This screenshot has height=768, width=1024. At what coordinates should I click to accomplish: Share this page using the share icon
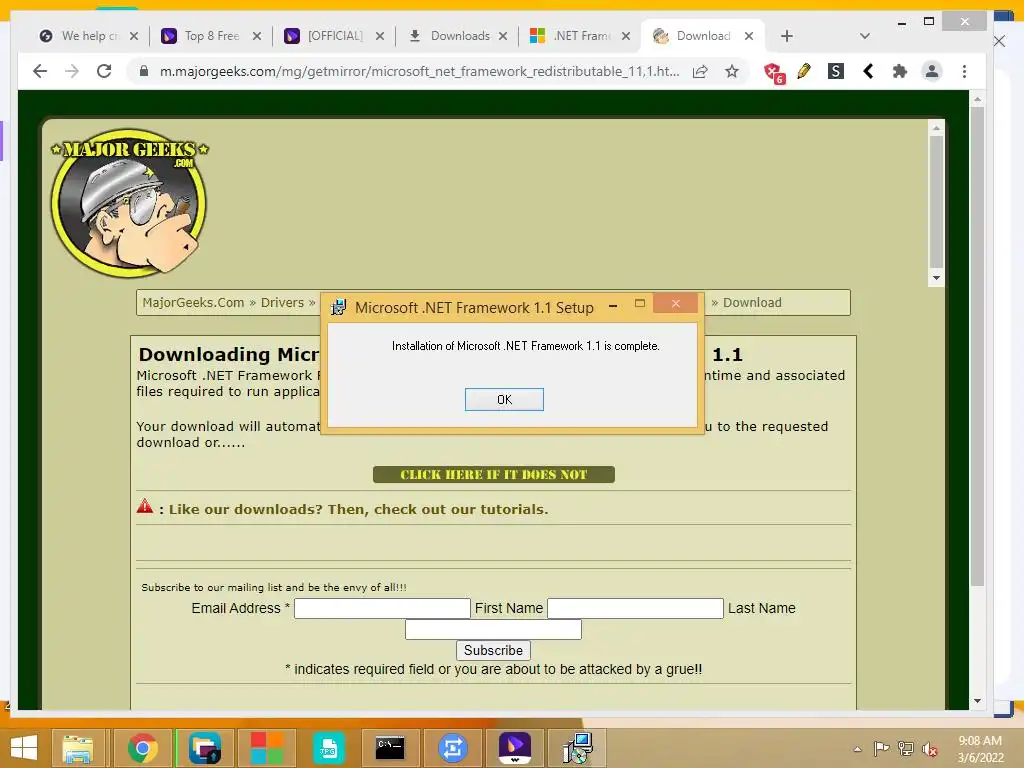click(700, 71)
